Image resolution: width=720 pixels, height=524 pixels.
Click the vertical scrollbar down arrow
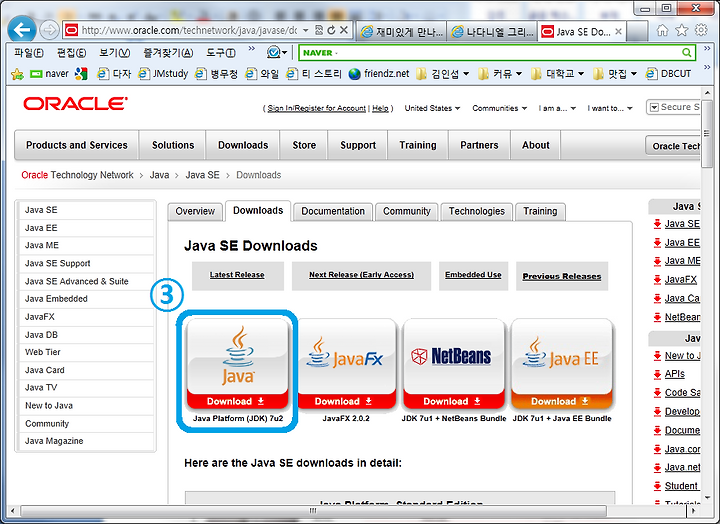click(707, 497)
